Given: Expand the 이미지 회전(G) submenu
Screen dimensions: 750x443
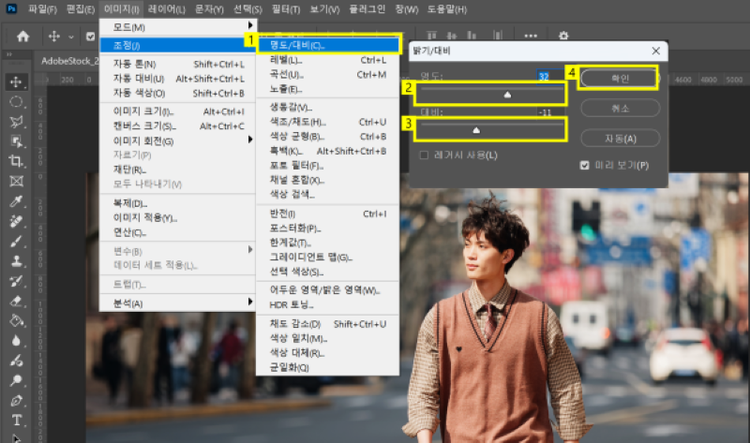Looking at the screenshot, I should point(177,141).
